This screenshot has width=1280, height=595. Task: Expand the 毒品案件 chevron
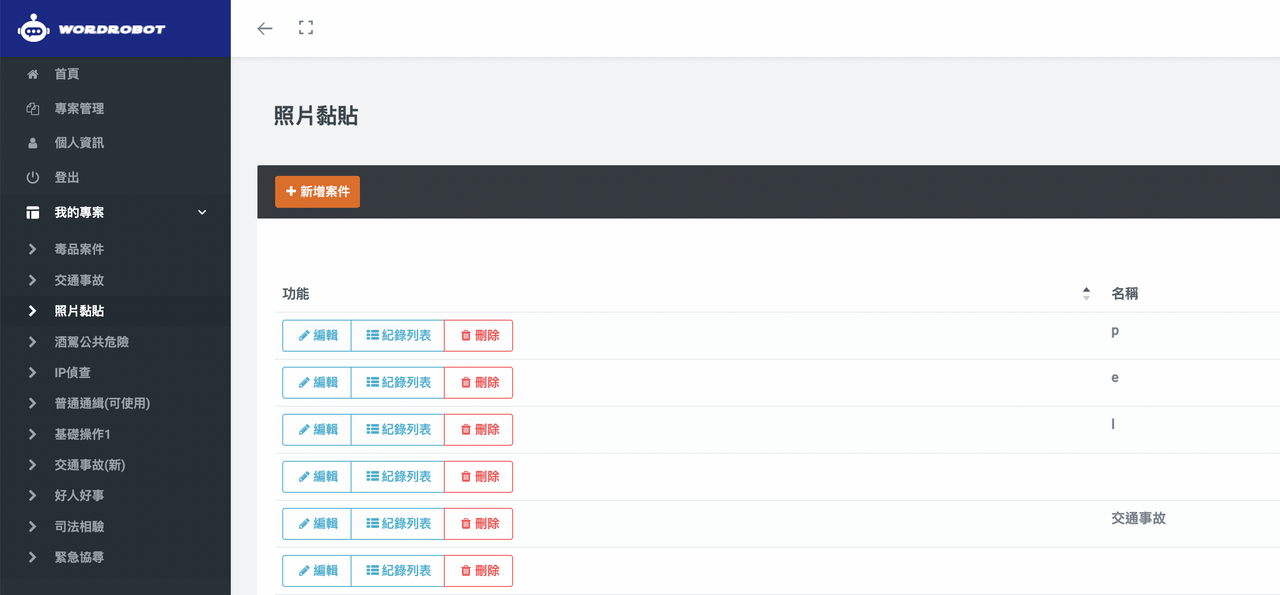(x=33, y=249)
